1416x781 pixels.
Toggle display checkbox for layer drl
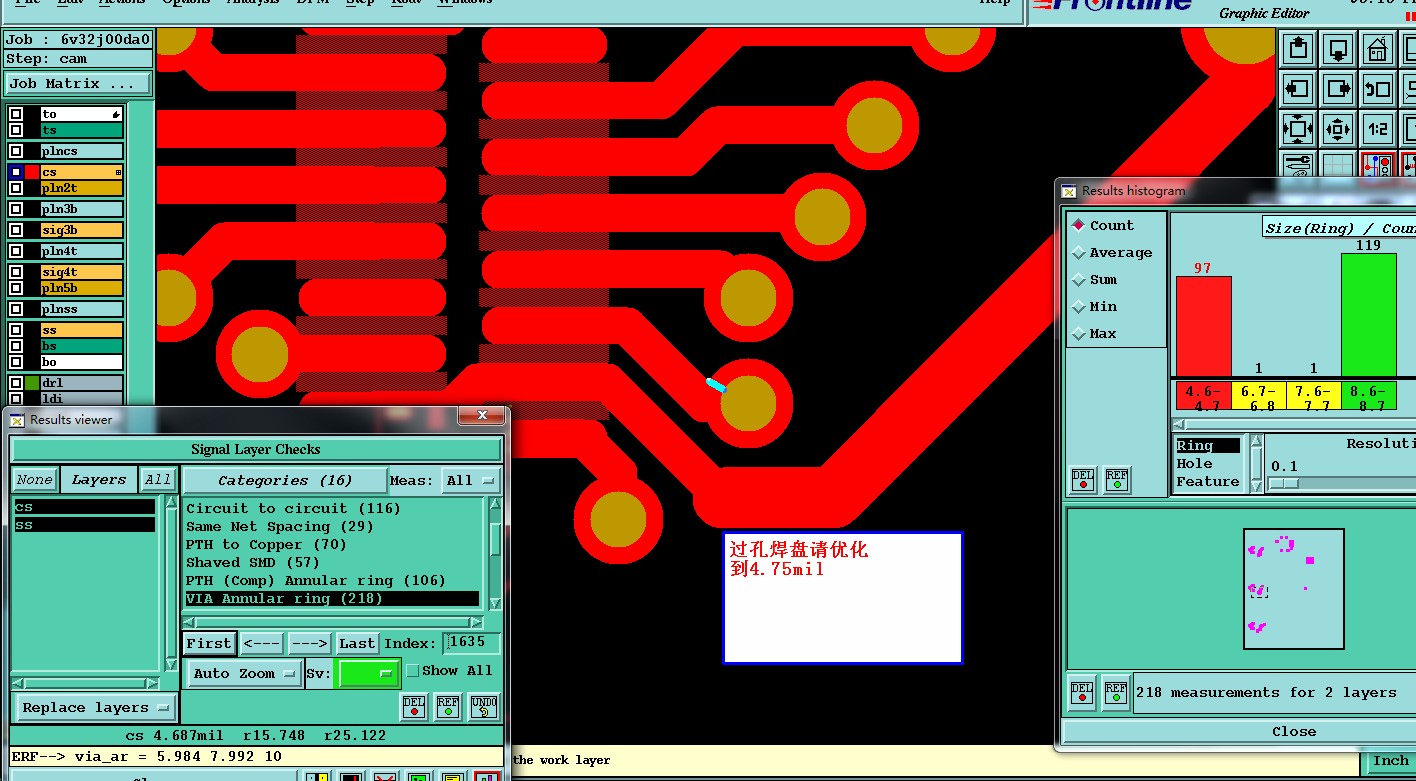click(x=16, y=382)
